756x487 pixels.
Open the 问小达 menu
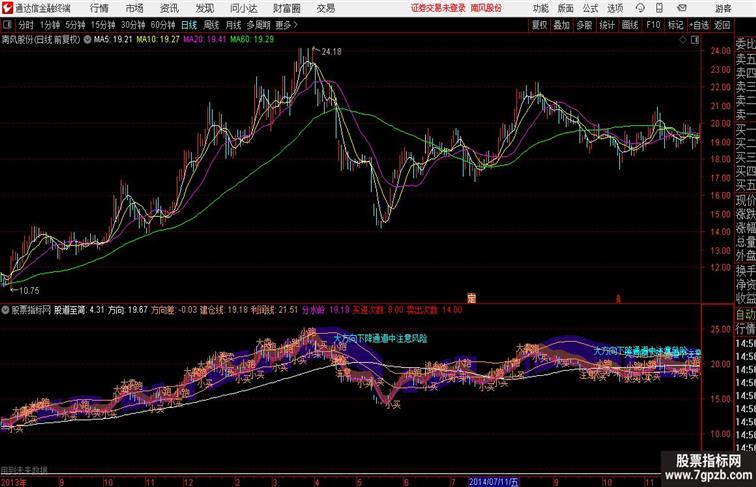[243, 8]
